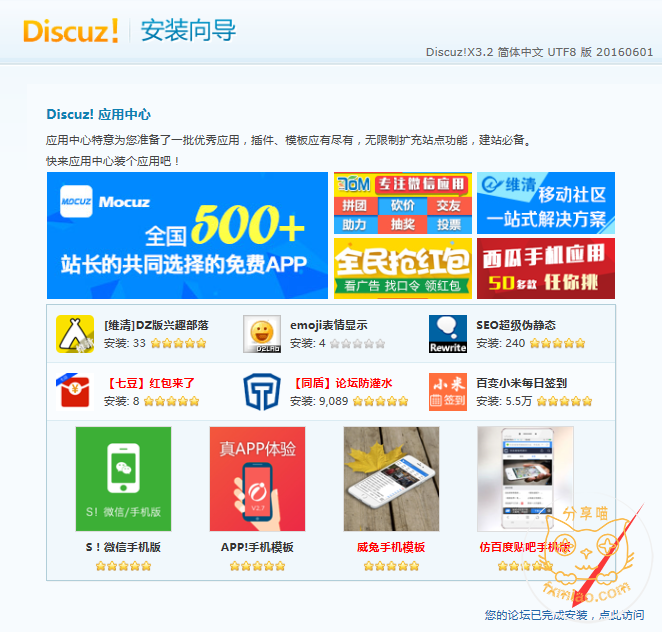This screenshot has width=662, height=632.
Task: Open 百变小米每日签到 app link
Action: coord(521,383)
